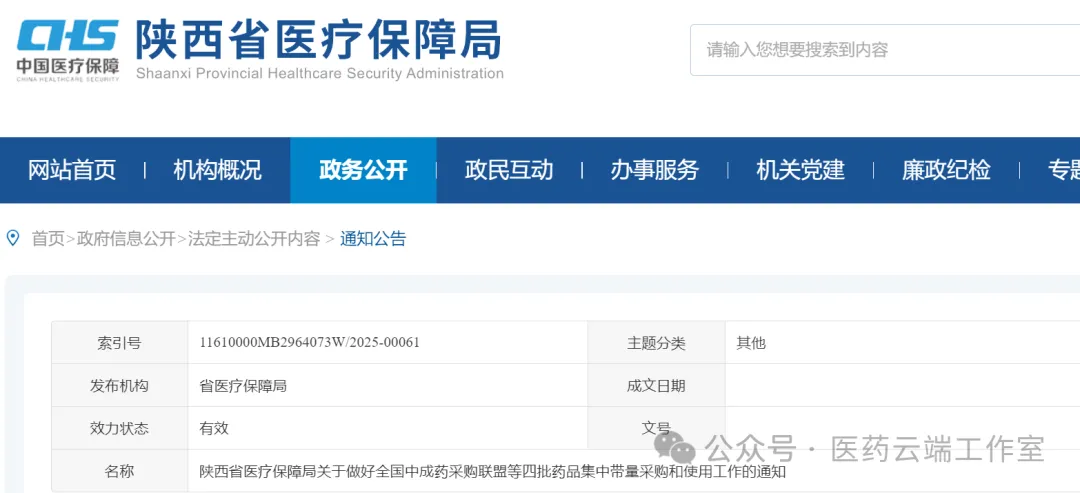
Task: Open the 办事服务 navigation item
Action: 655,170
